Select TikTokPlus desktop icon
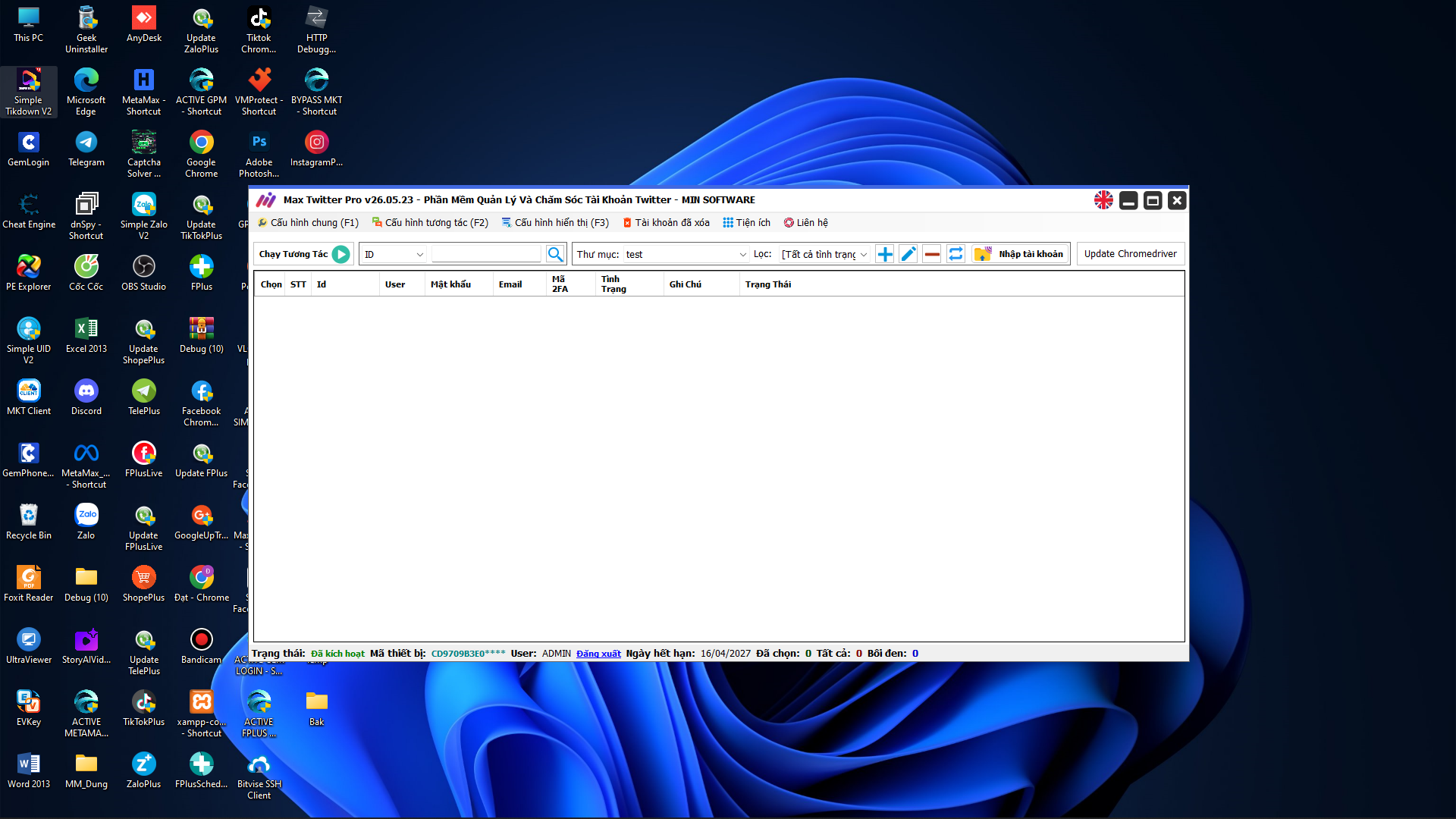 [144, 708]
